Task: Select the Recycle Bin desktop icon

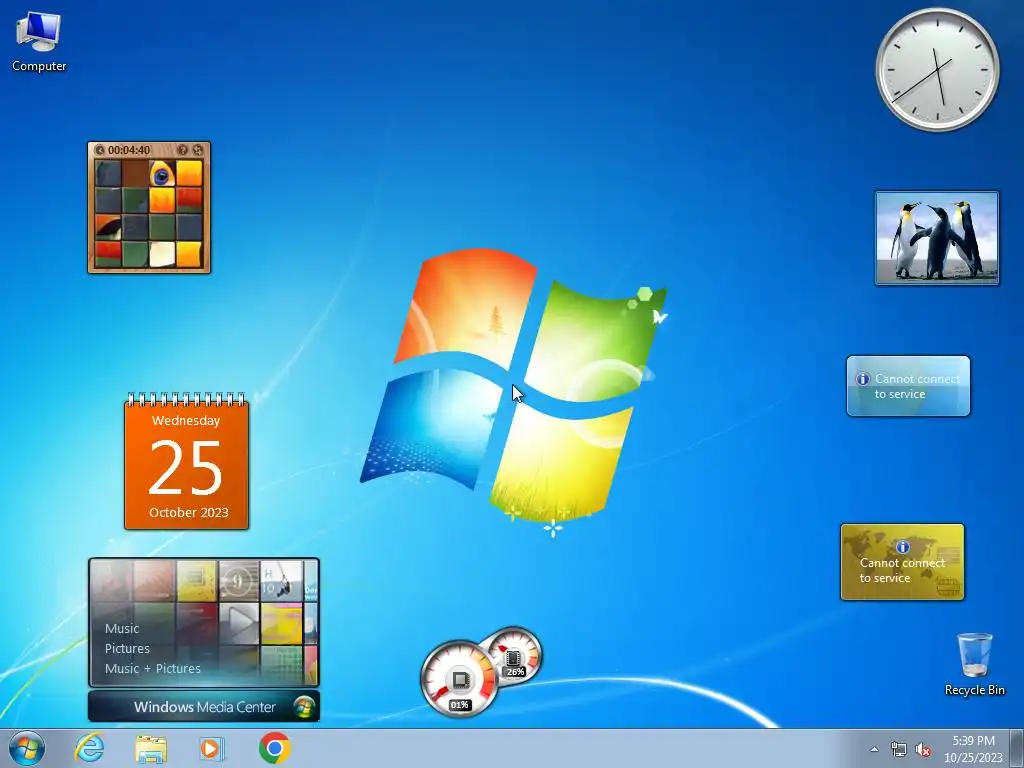Action: (974, 664)
